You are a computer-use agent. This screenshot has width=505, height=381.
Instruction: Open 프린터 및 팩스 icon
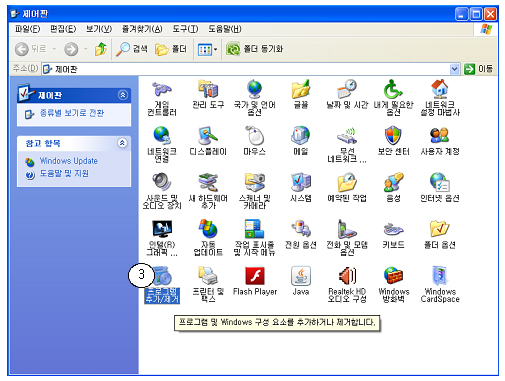click(208, 276)
